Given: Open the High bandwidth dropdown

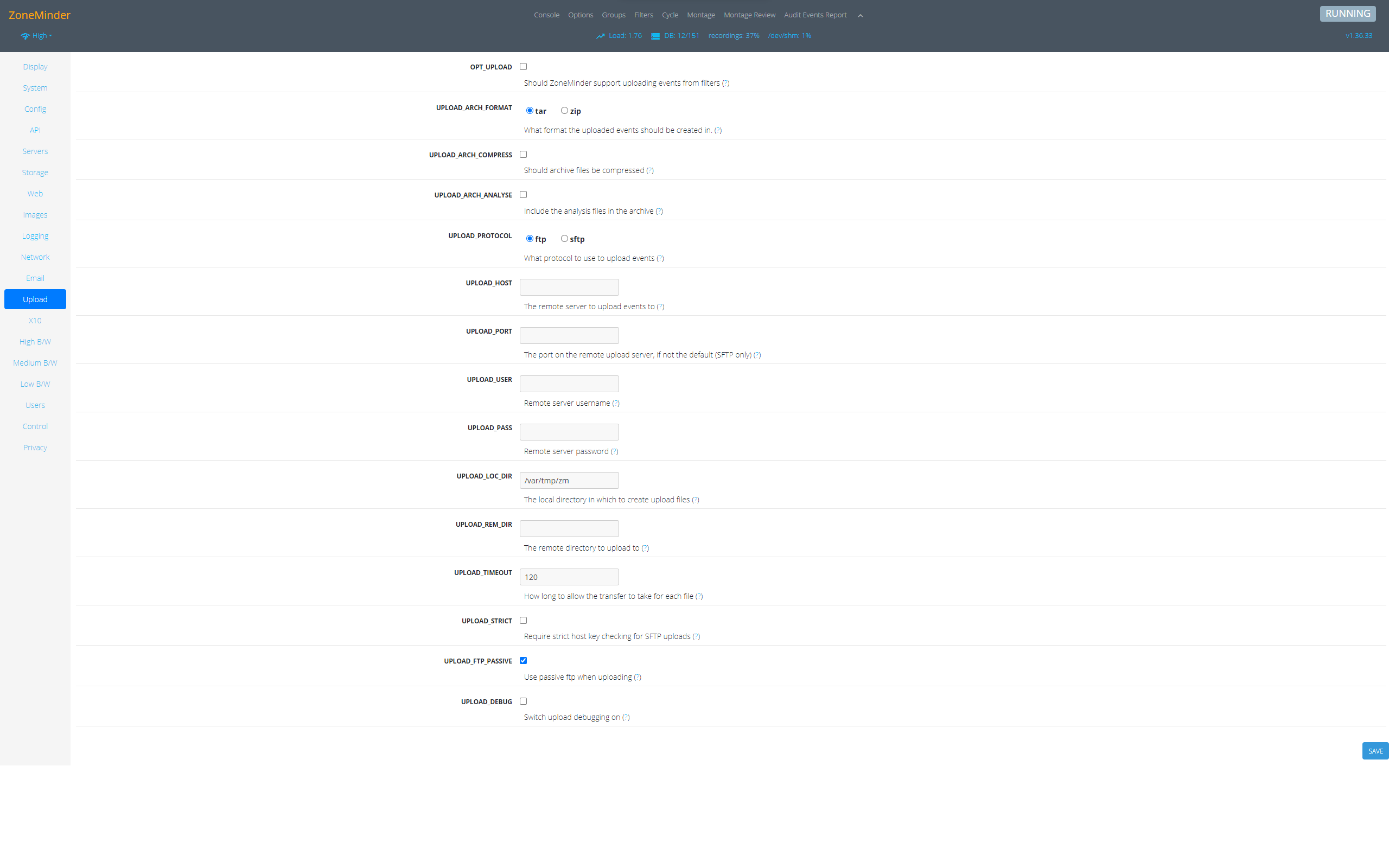Looking at the screenshot, I should coord(40,36).
